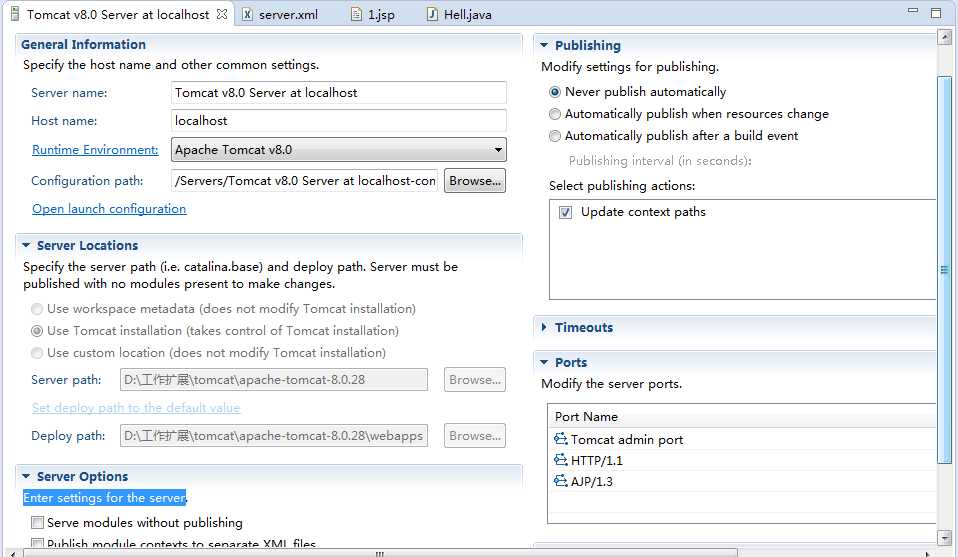The width and height of the screenshot is (958, 557).
Task: Click the horizontal scrollbar thumb
Action: pos(380,553)
